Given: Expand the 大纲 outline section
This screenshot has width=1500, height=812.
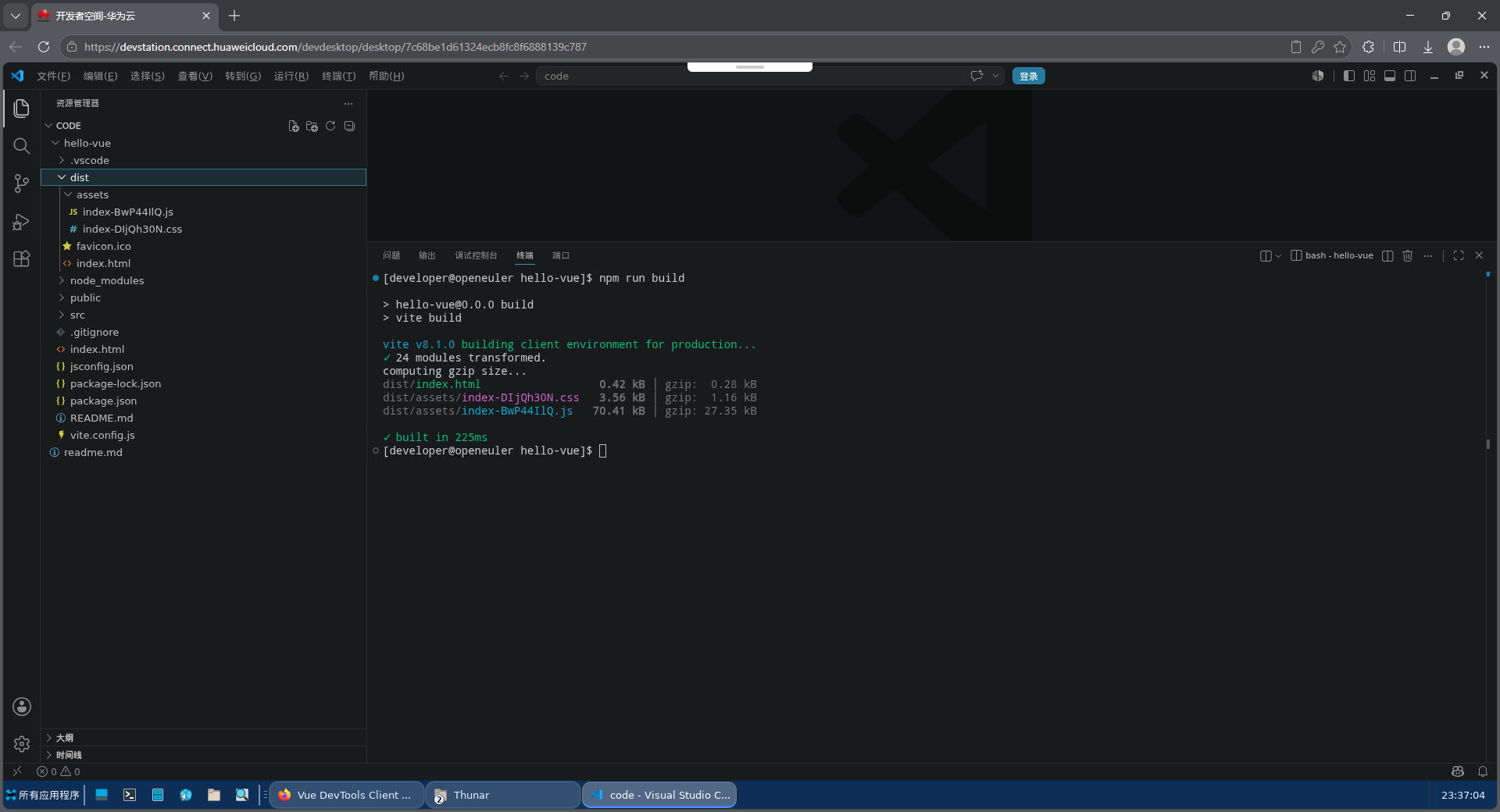Looking at the screenshot, I should point(203,738).
